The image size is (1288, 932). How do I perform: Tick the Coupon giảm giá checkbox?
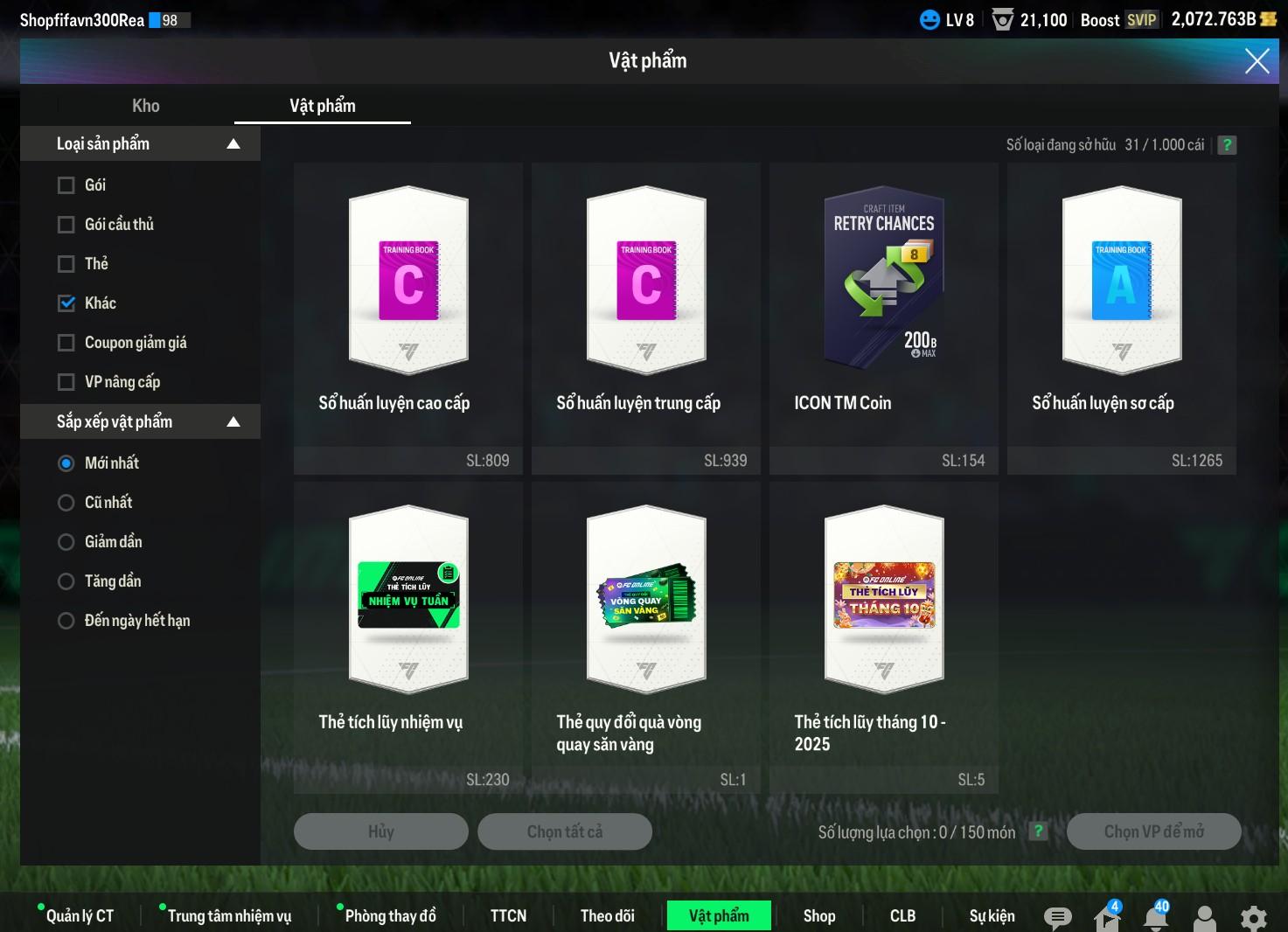click(x=66, y=343)
